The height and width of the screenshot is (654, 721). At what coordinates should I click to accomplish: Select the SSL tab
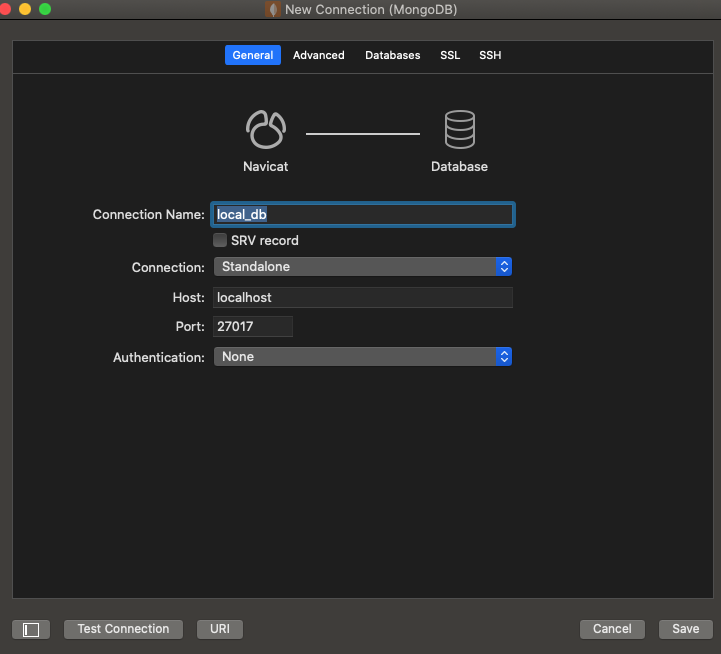(450, 55)
